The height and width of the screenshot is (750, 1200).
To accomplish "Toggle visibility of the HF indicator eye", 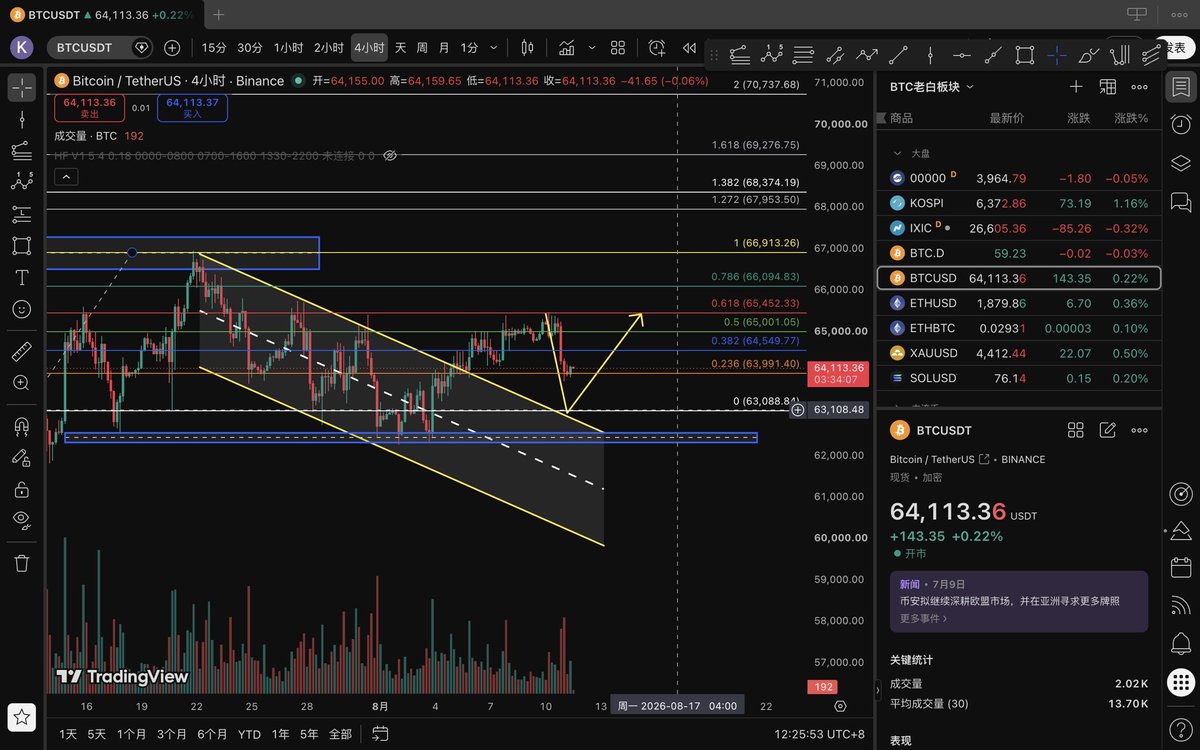I will click(390, 156).
